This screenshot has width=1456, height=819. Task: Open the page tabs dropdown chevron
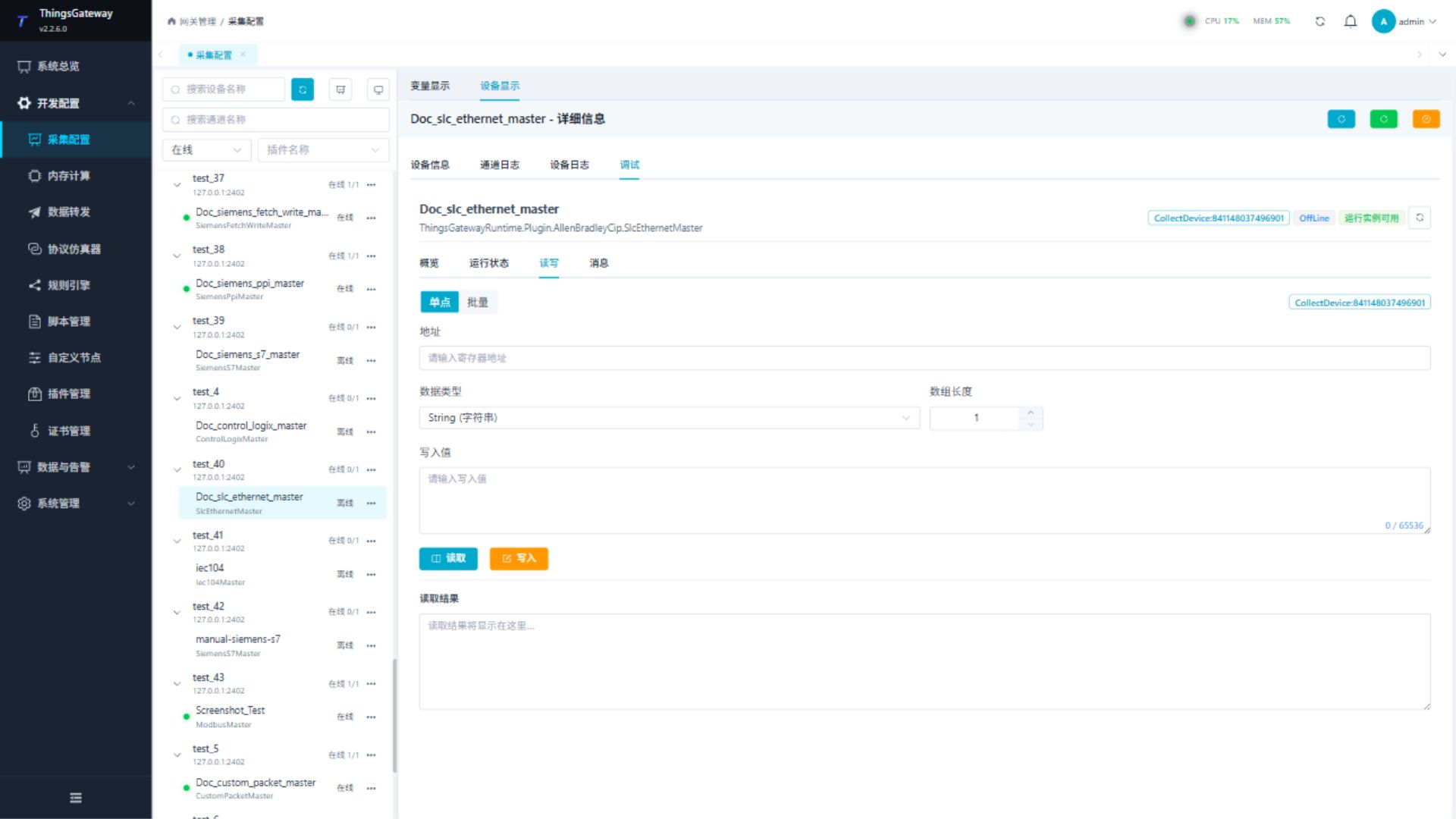[x=1442, y=55]
